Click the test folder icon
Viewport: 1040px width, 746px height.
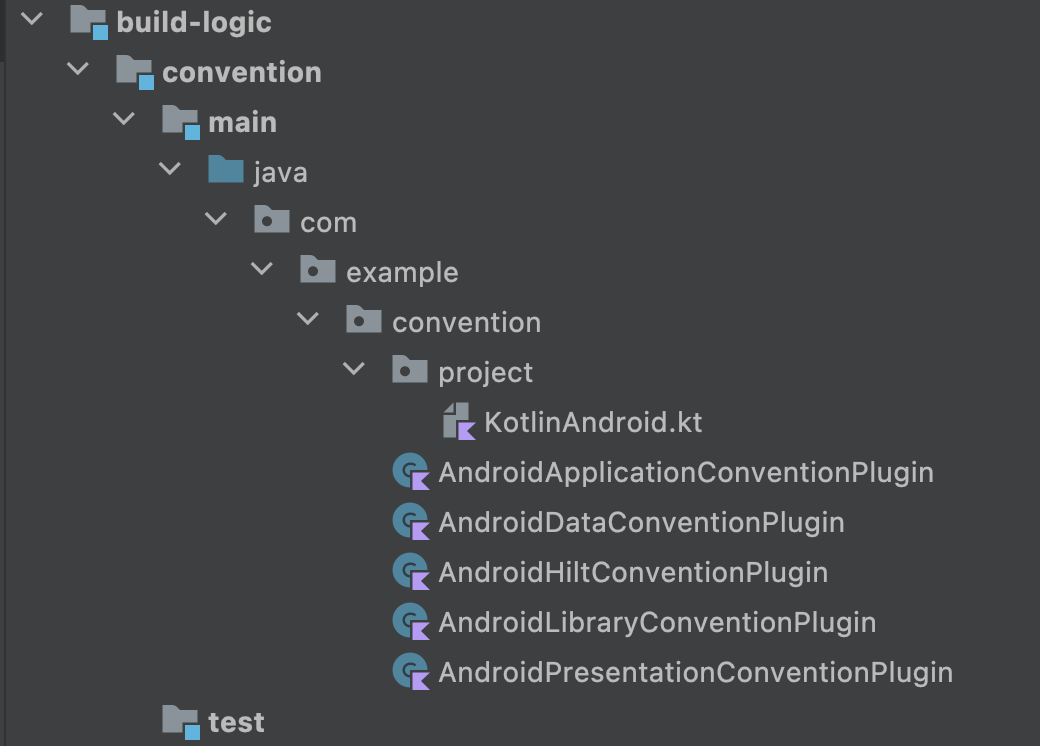[180, 721]
